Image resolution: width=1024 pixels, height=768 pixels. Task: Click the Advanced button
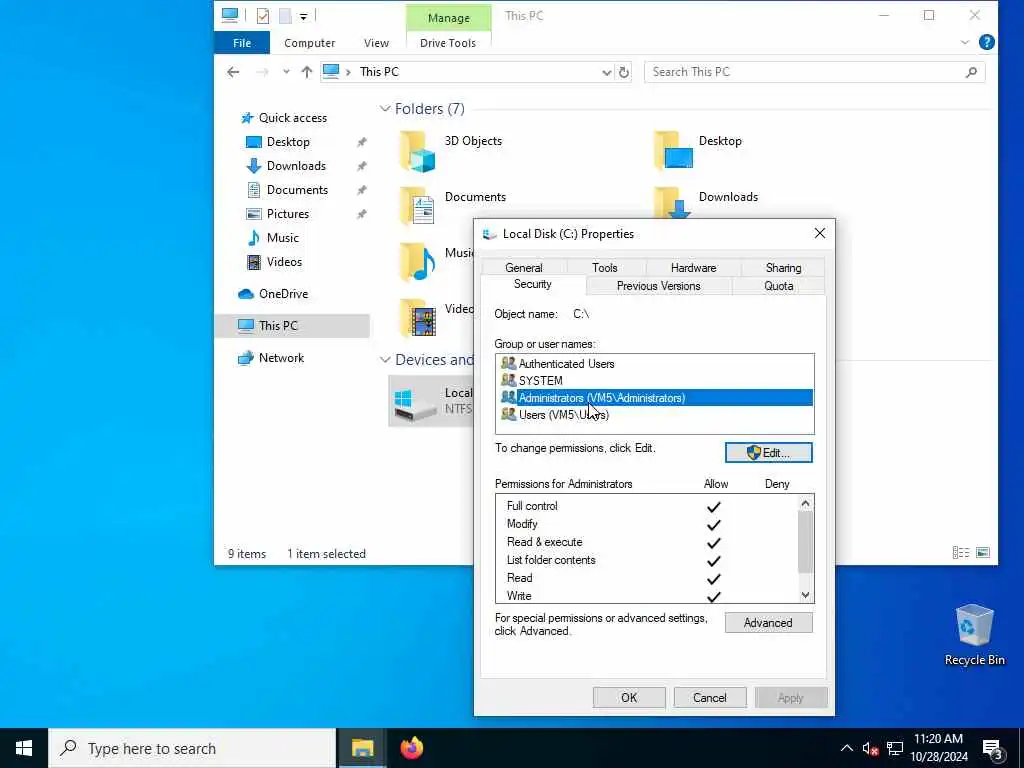pos(769,623)
